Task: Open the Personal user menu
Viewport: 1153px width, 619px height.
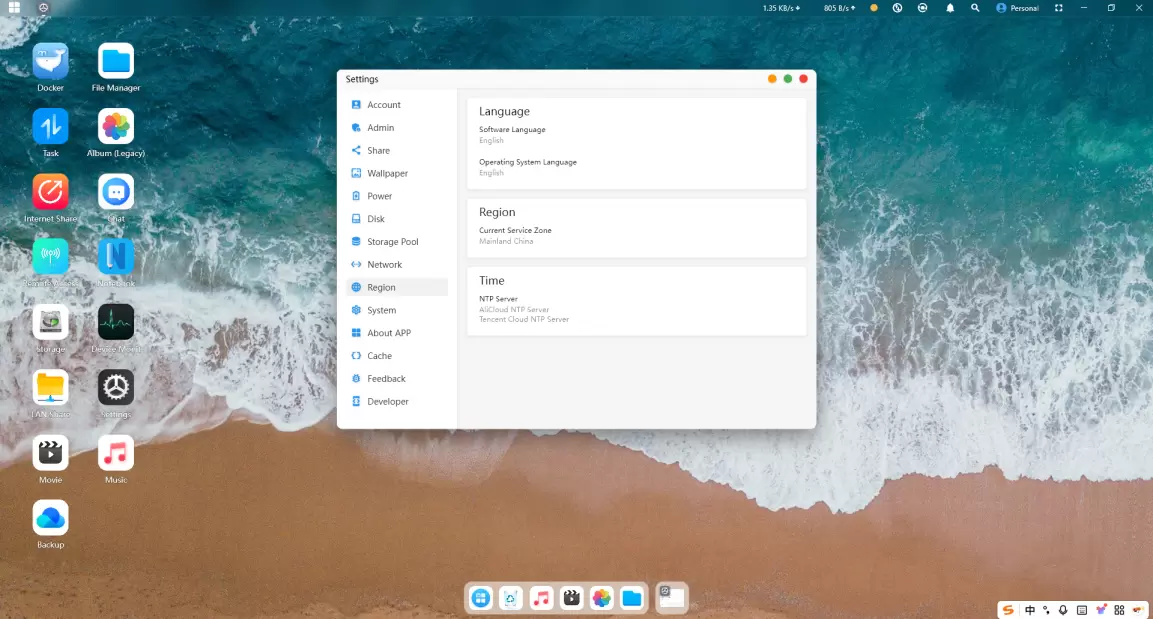Action: [x=1017, y=8]
